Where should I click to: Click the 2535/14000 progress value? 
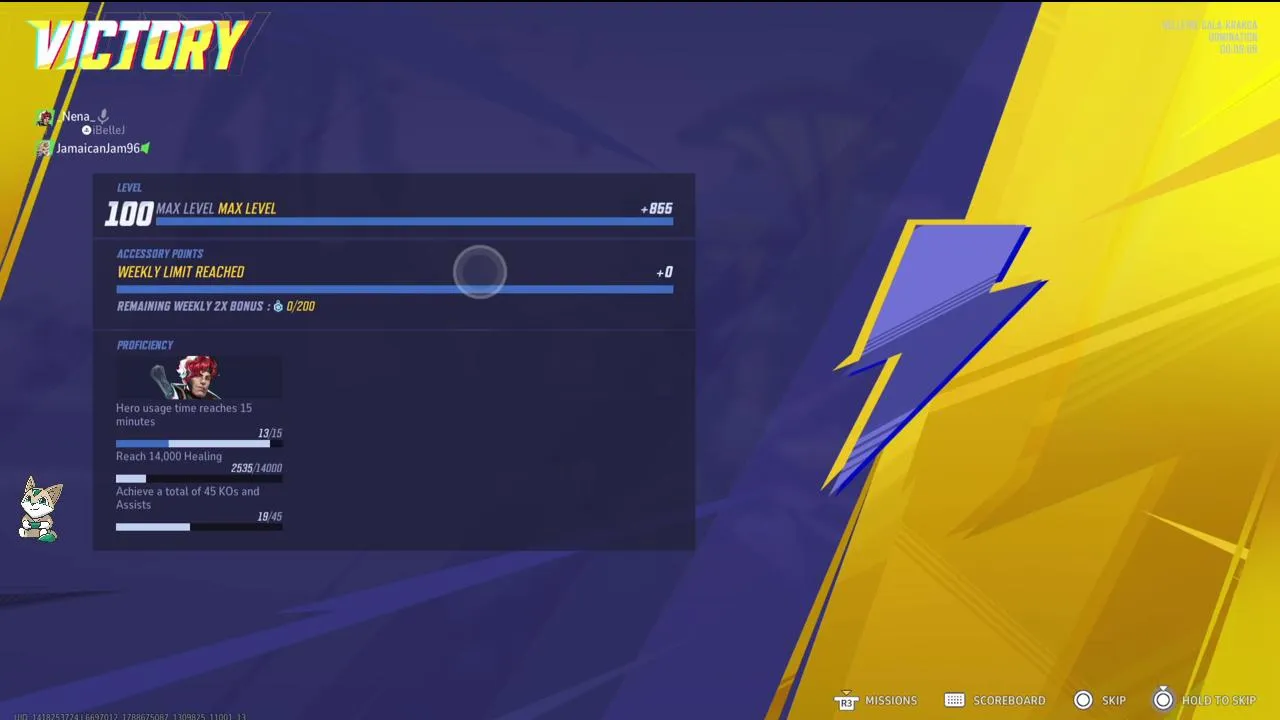[x=256, y=468]
